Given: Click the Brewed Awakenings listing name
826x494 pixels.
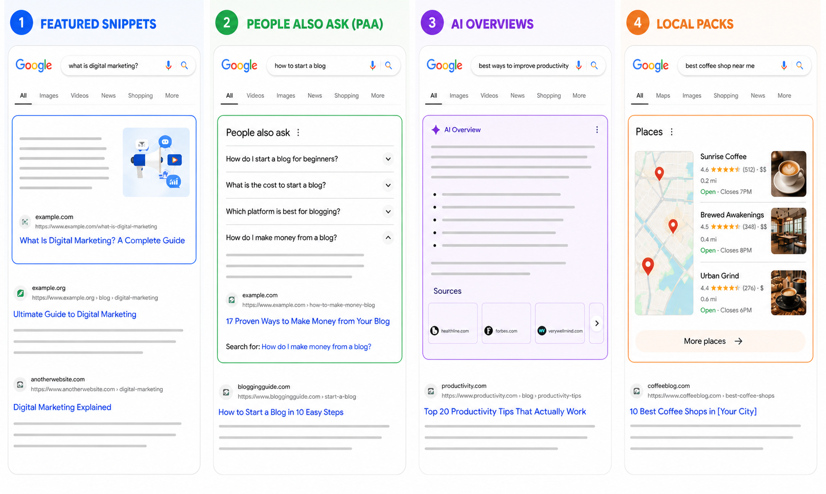Looking at the screenshot, I should (x=732, y=215).
